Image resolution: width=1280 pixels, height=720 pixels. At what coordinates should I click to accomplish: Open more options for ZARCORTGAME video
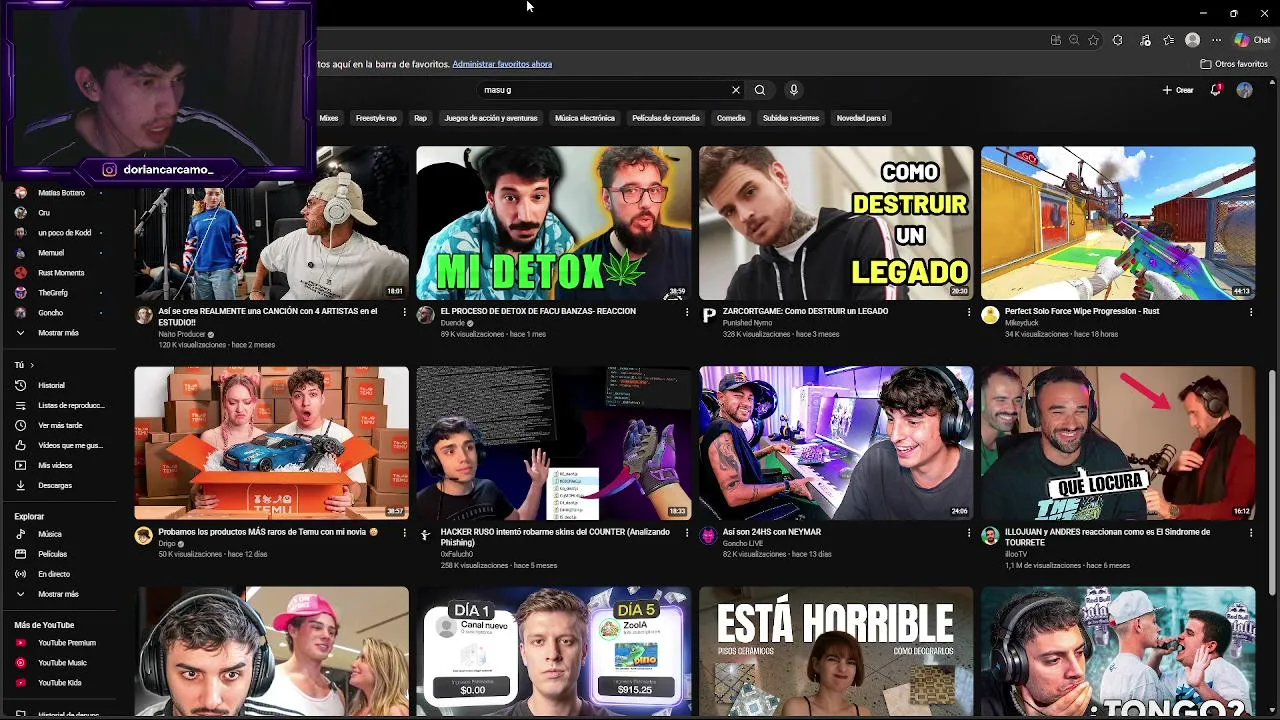click(968, 312)
